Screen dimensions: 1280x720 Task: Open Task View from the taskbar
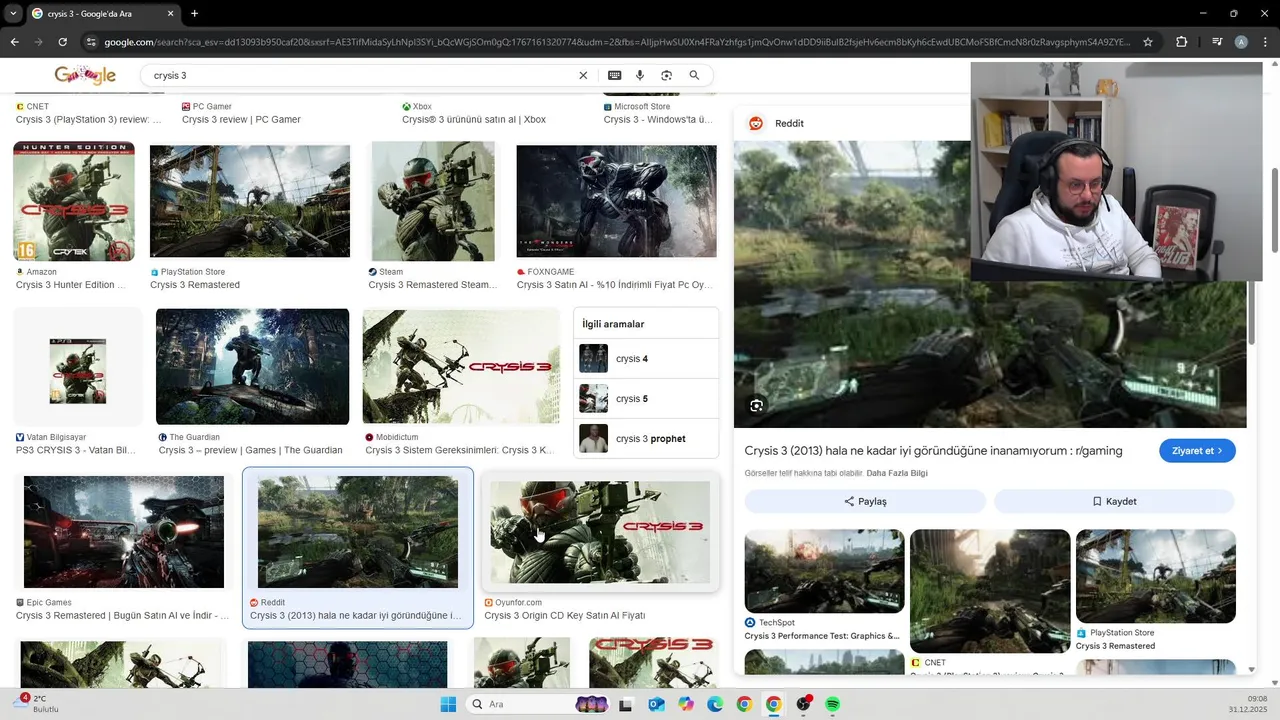(x=626, y=704)
